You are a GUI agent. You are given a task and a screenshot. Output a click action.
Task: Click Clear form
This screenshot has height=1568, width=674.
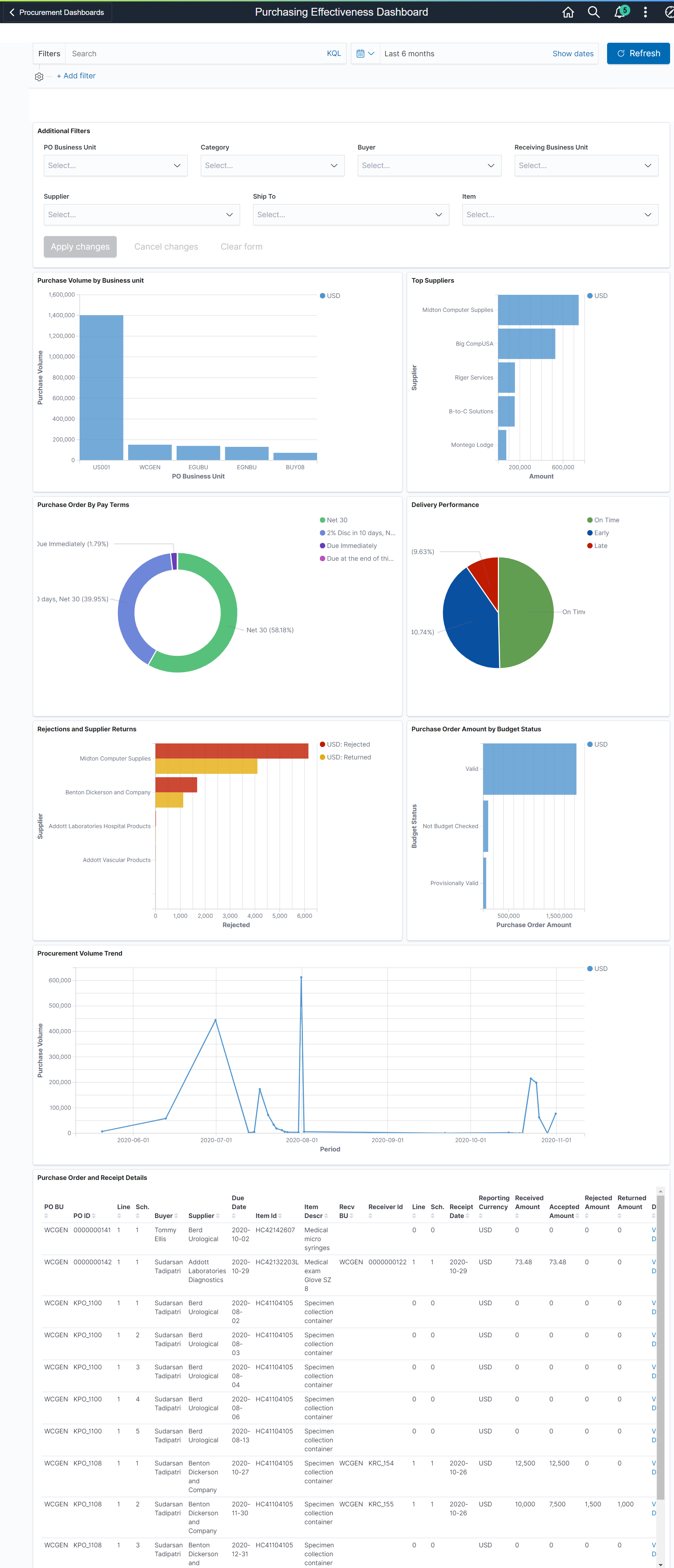pos(242,246)
